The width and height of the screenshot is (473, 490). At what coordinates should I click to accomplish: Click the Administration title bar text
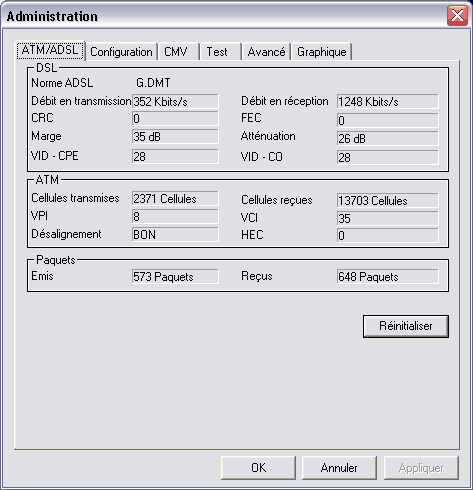(52, 16)
